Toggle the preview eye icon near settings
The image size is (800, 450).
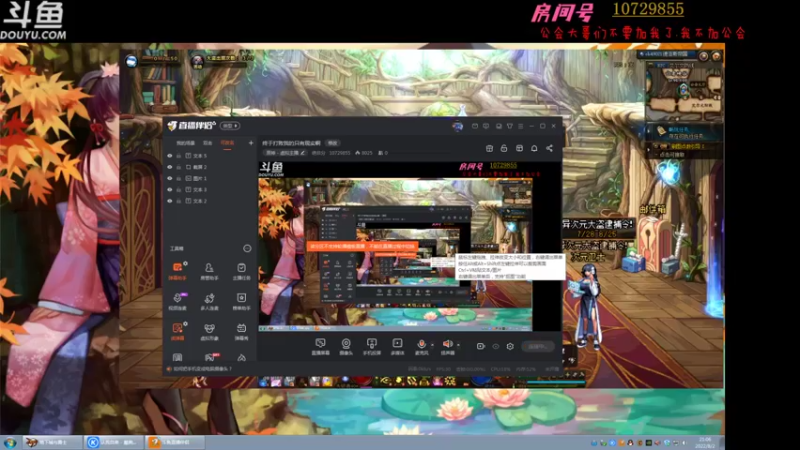(x=495, y=346)
